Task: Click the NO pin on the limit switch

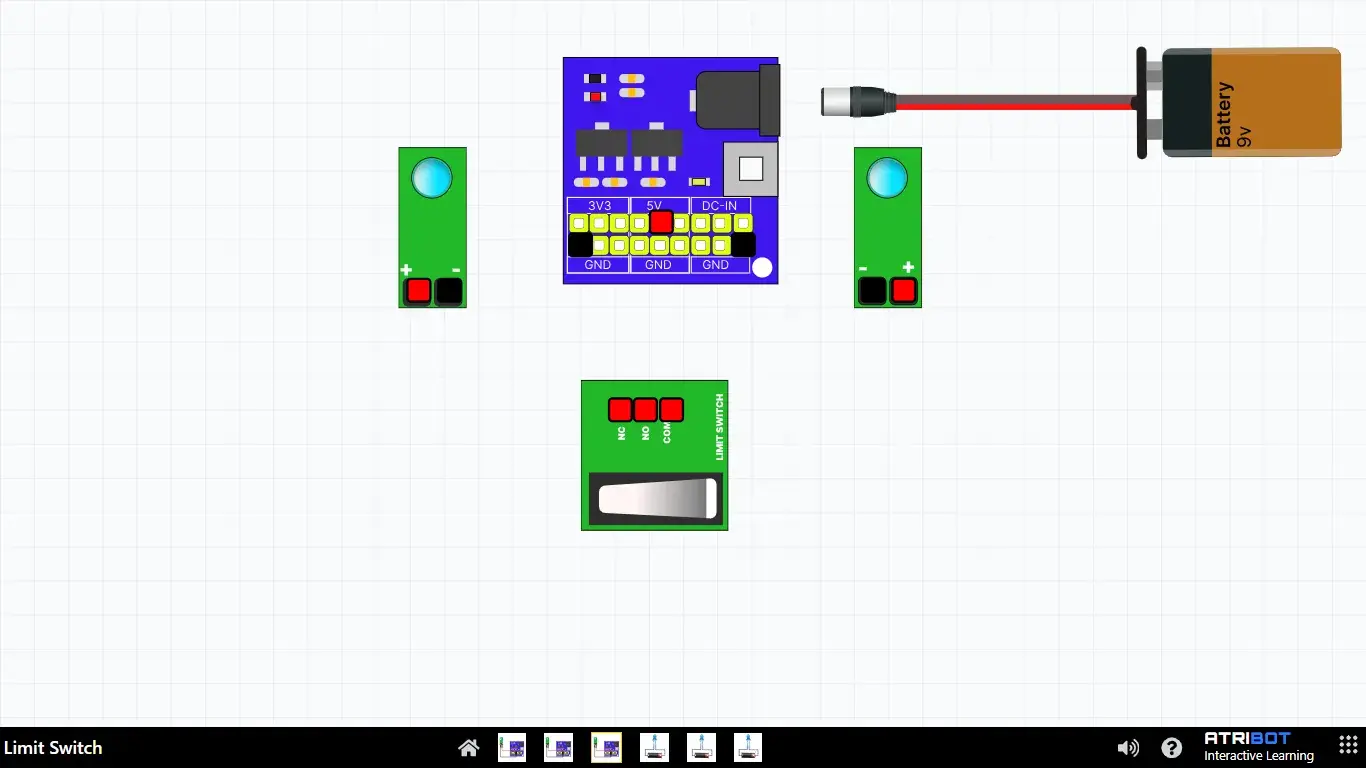Action: (x=645, y=410)
